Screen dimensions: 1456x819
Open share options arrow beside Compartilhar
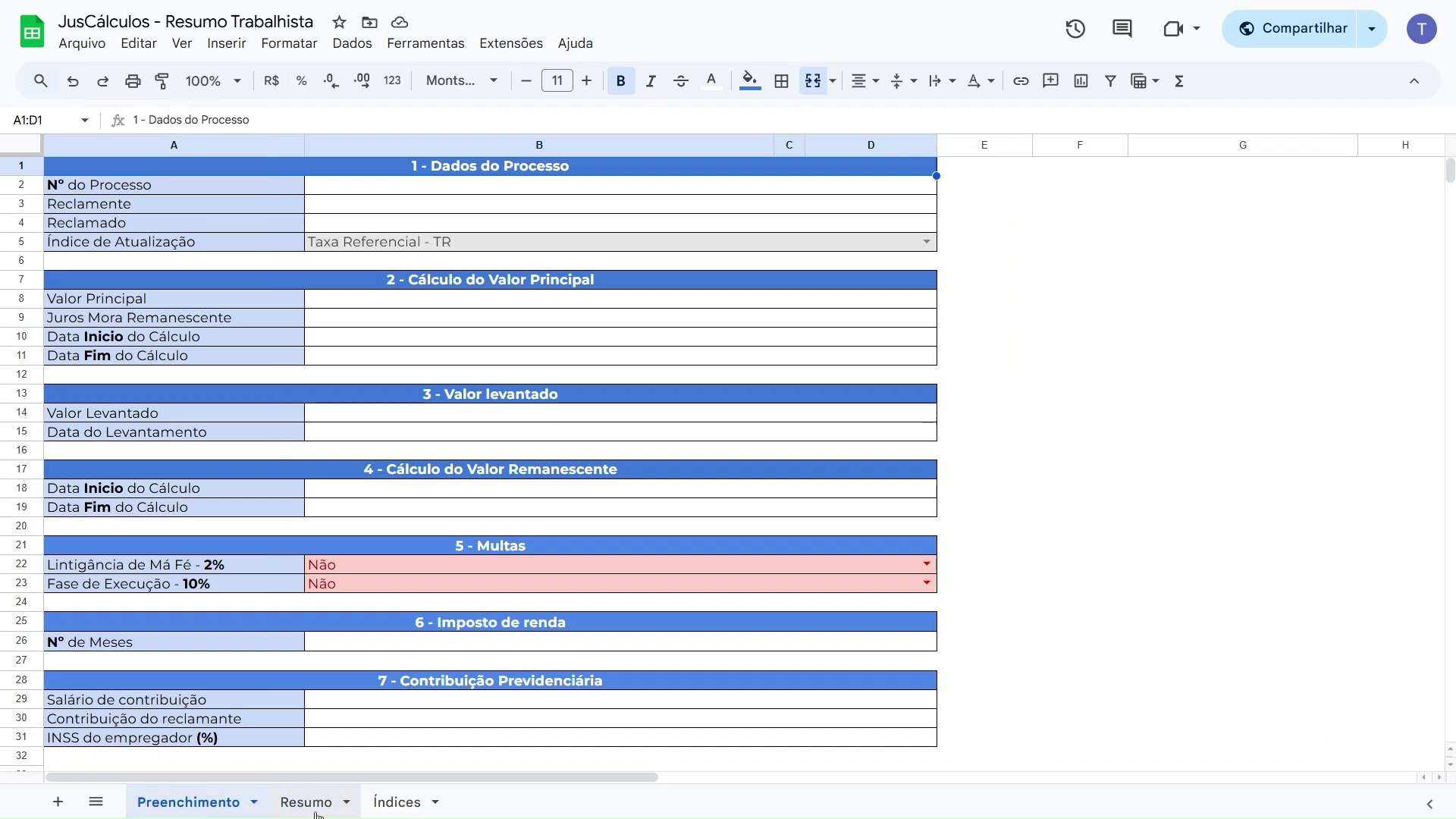click(x=1372, y=29)
